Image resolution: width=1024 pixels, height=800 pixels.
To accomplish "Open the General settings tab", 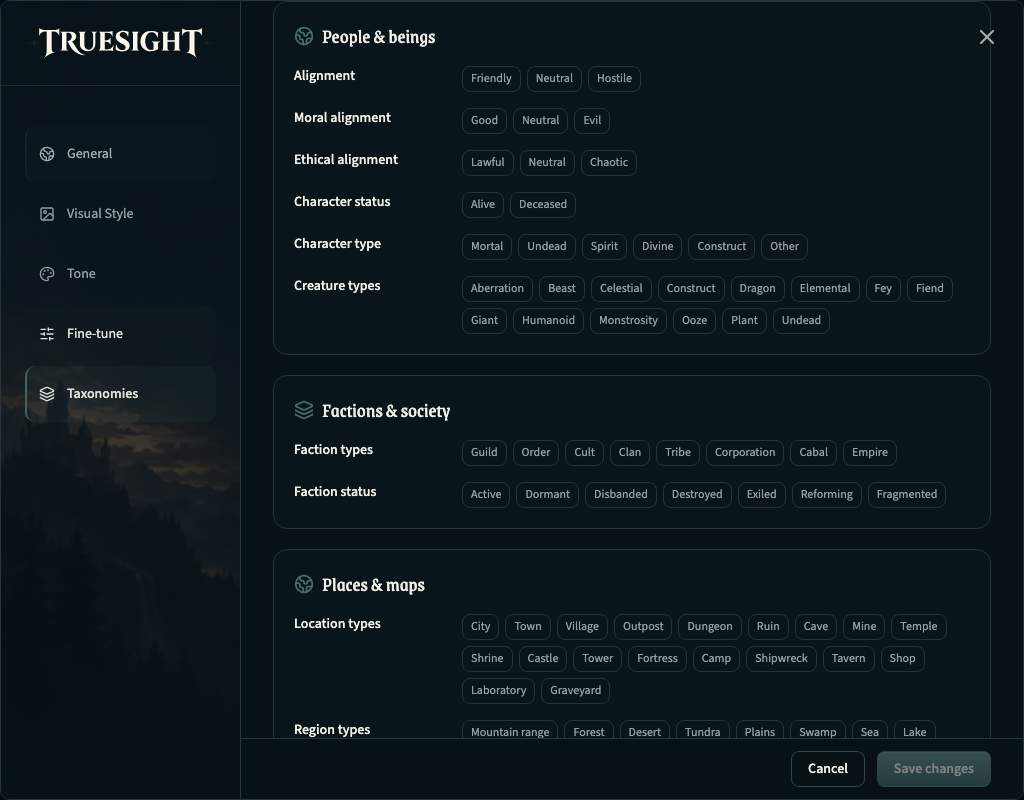I will pyautogui.click(x=121, y=153).
